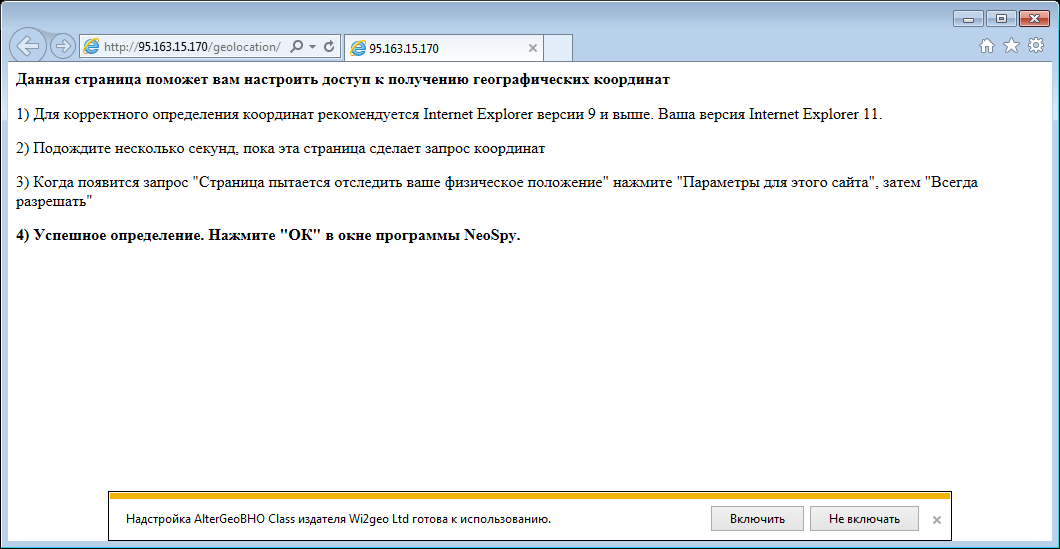Image resolution: width=1060 pixels, height=549 pixels.
Task: Click the Не включать button
Action: (x=864, y=519)
